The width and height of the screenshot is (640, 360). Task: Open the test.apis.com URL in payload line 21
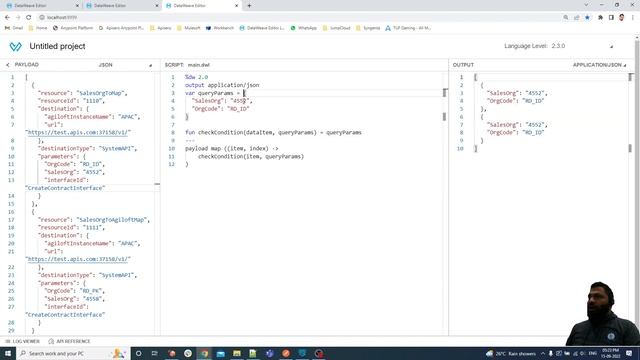[78, 259]
